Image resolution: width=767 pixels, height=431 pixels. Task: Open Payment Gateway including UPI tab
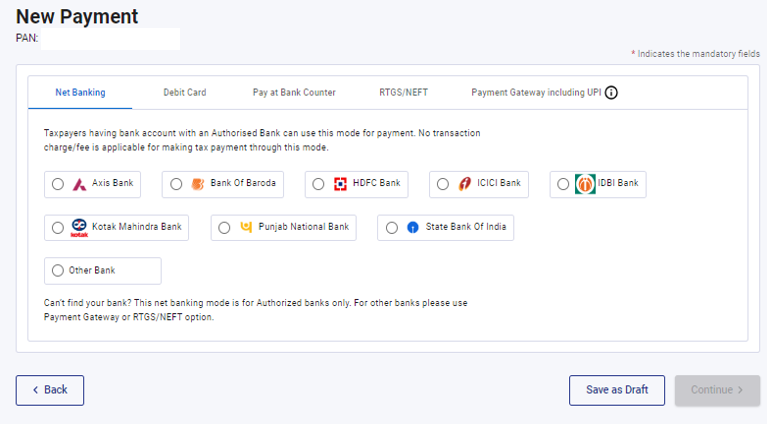(536, 93)
